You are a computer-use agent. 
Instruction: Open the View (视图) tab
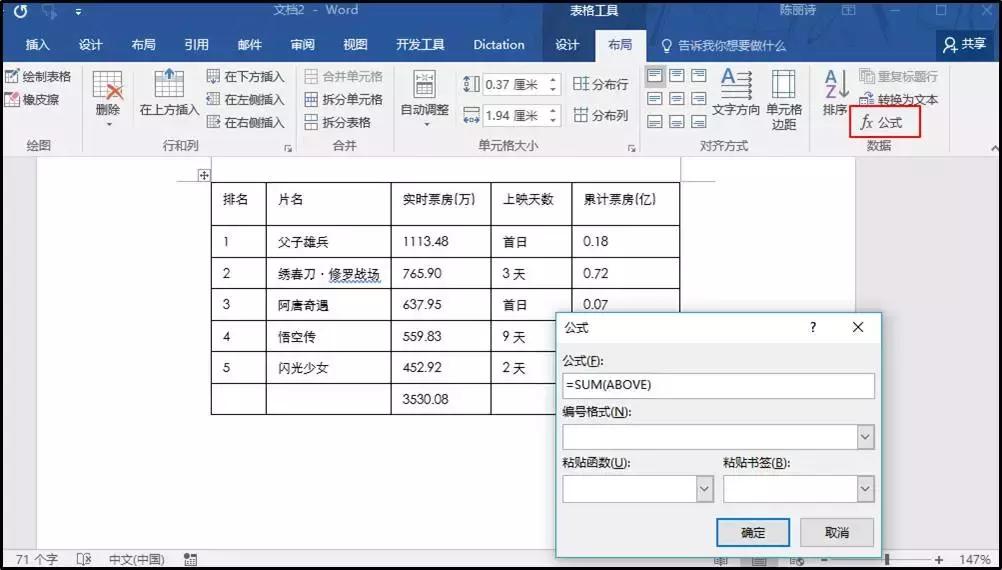tap(355, 45)
